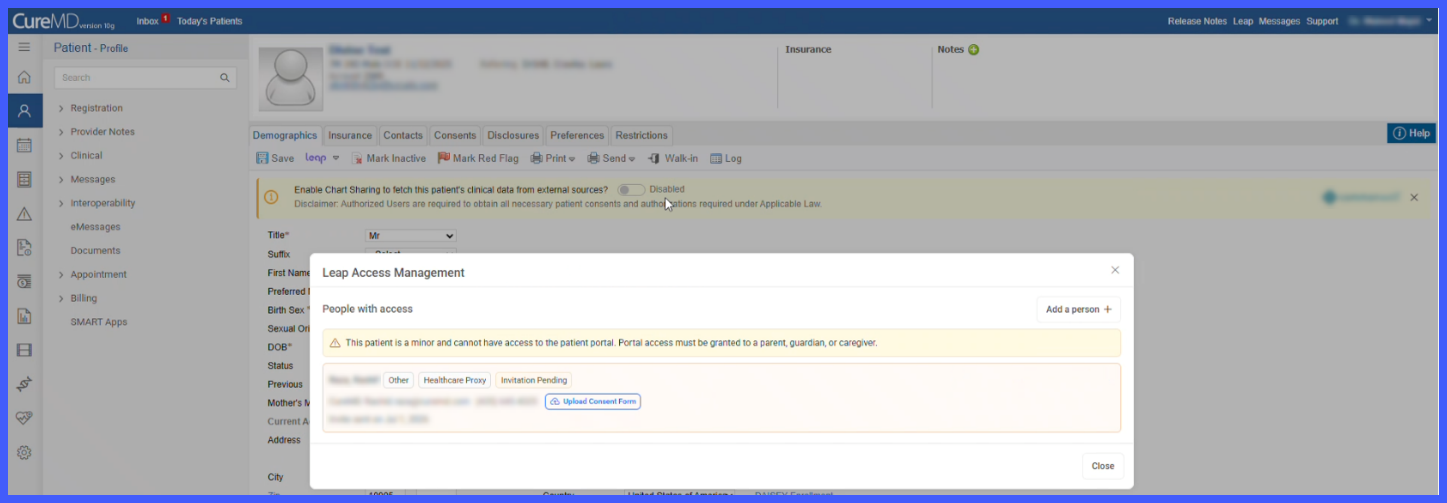Viewport: 1447px width, 503px height.
Task: Click the Save floppy disk icon
Action: (262, 158)
